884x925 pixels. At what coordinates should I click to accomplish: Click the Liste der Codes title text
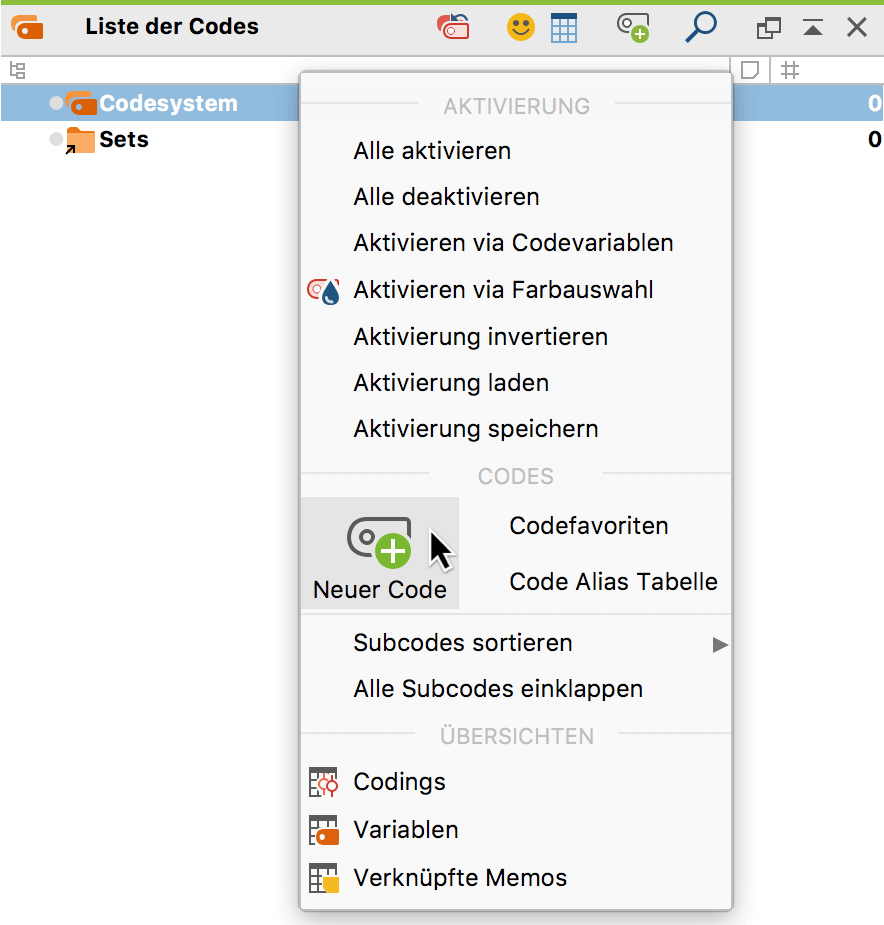tap(172, 27)
